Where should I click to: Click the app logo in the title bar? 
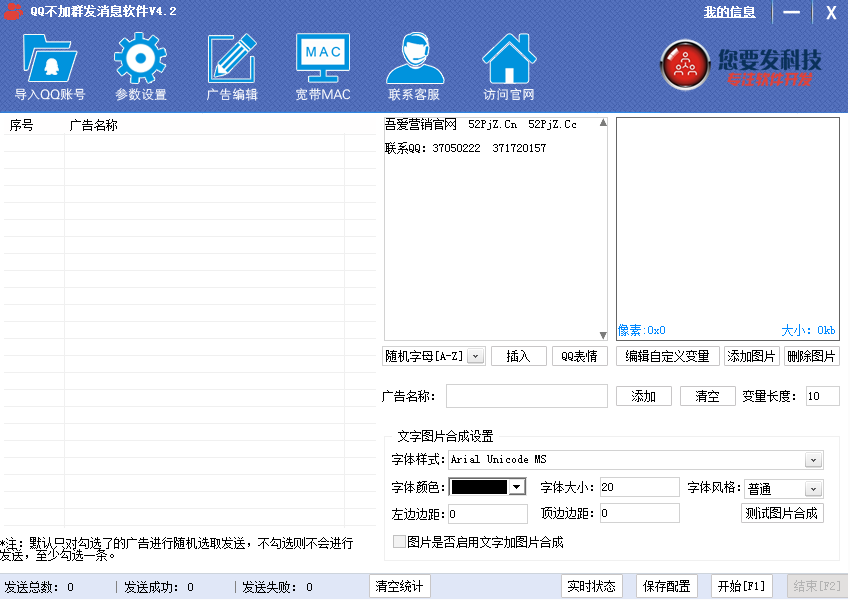[x=13, y=12]
